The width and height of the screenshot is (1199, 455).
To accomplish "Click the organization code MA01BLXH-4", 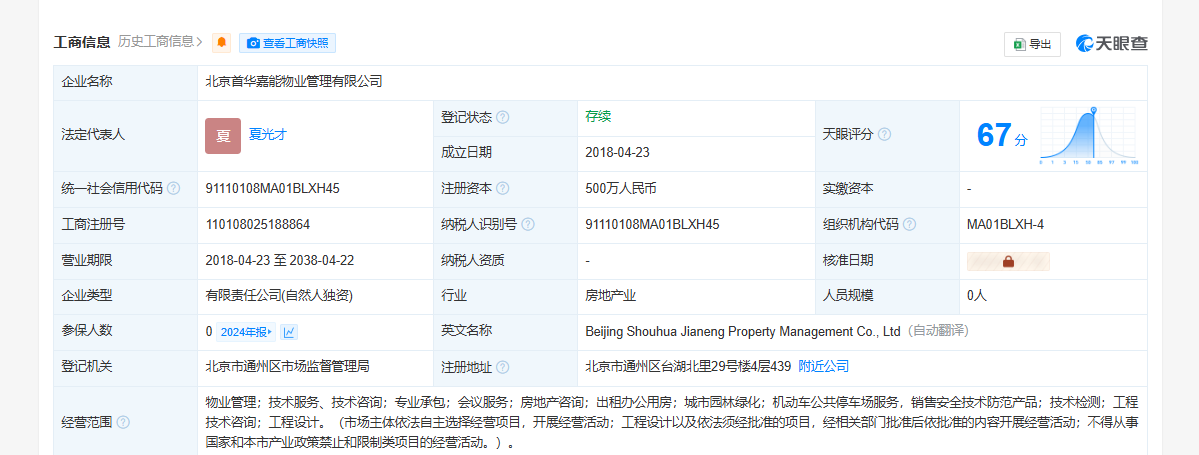I will click(x=1006, y=225).
